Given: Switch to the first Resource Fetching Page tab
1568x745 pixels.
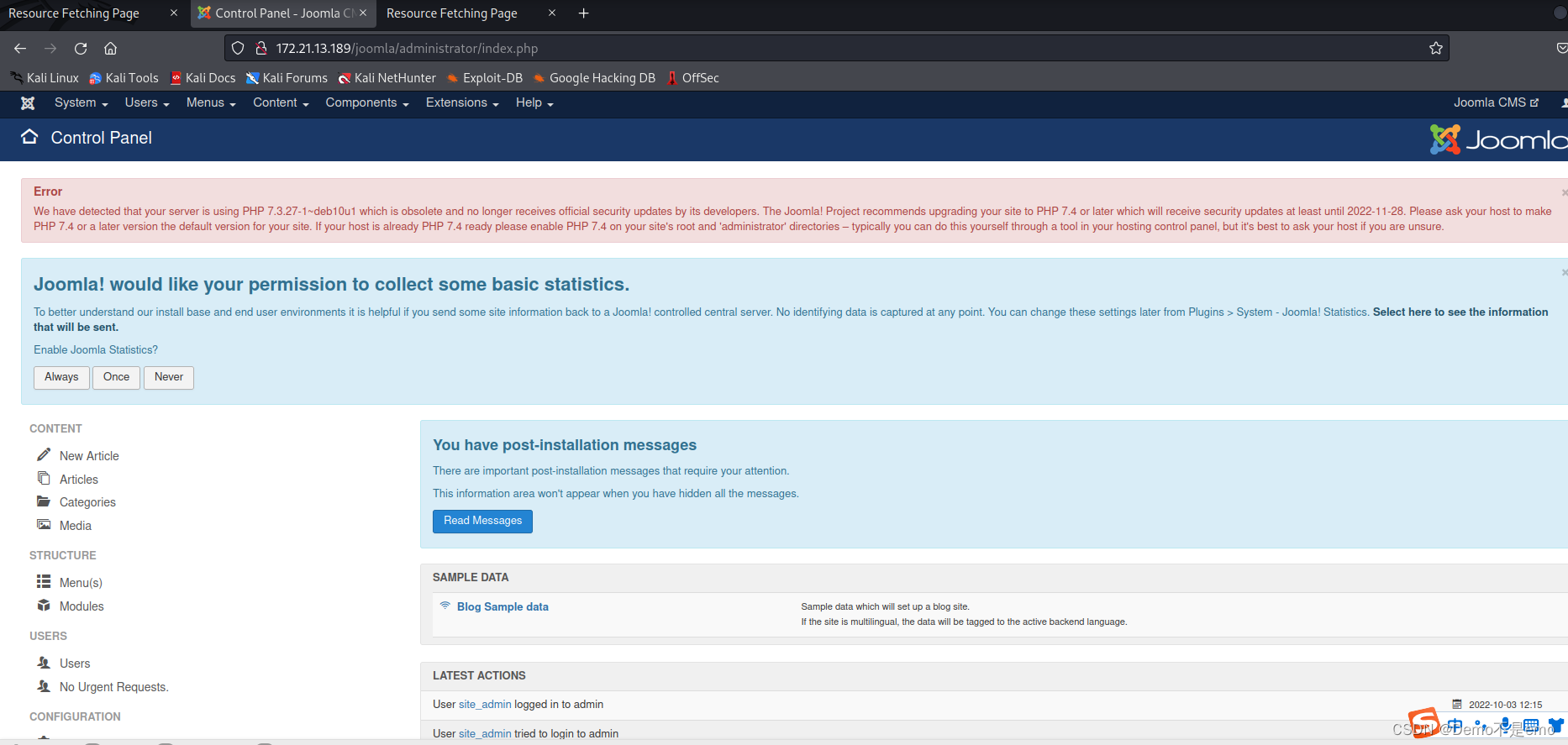Looking at the screenshot, I should tap(74, 13).
